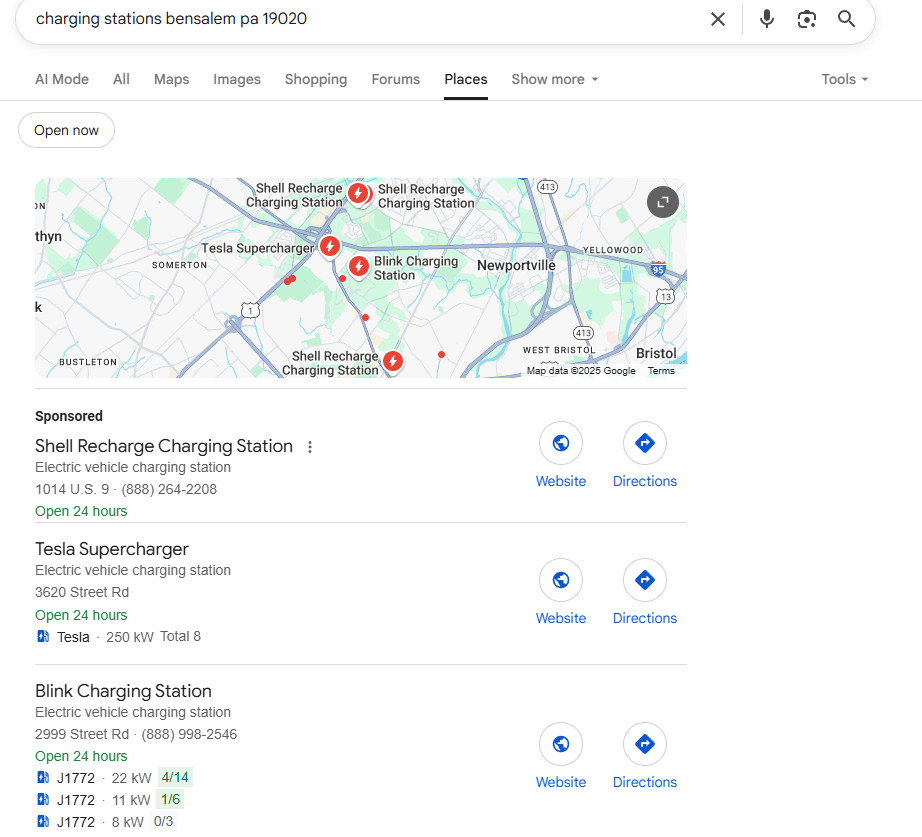
Task: Select the Places tab
Action: click(466, 79)
